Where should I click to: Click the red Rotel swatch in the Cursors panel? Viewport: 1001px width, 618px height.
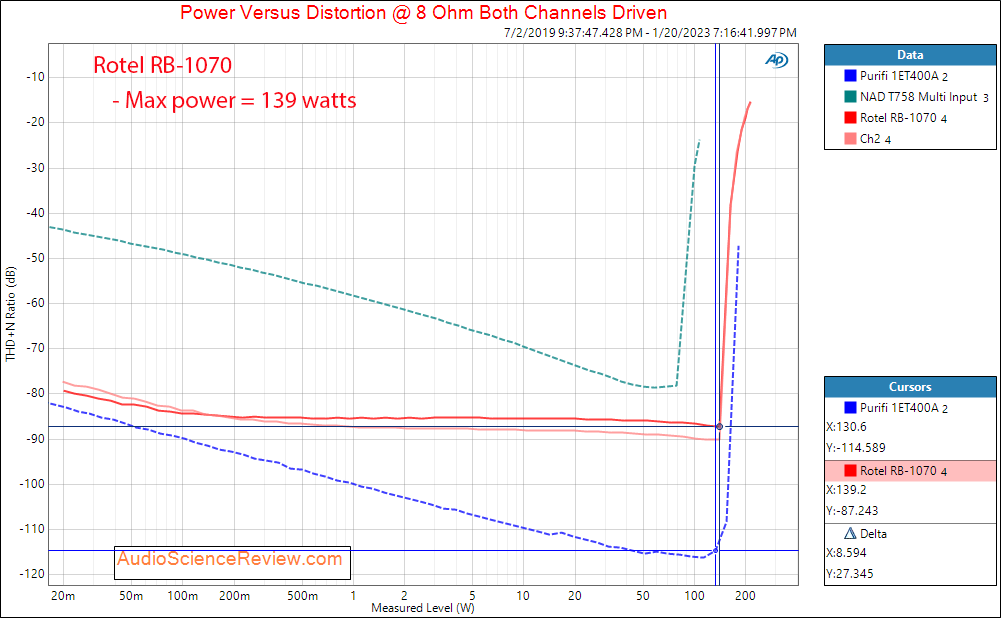(850, 471)
